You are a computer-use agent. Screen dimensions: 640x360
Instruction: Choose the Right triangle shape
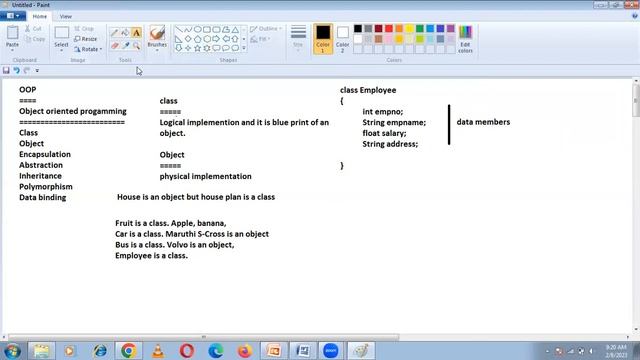[x=178, y=39]
